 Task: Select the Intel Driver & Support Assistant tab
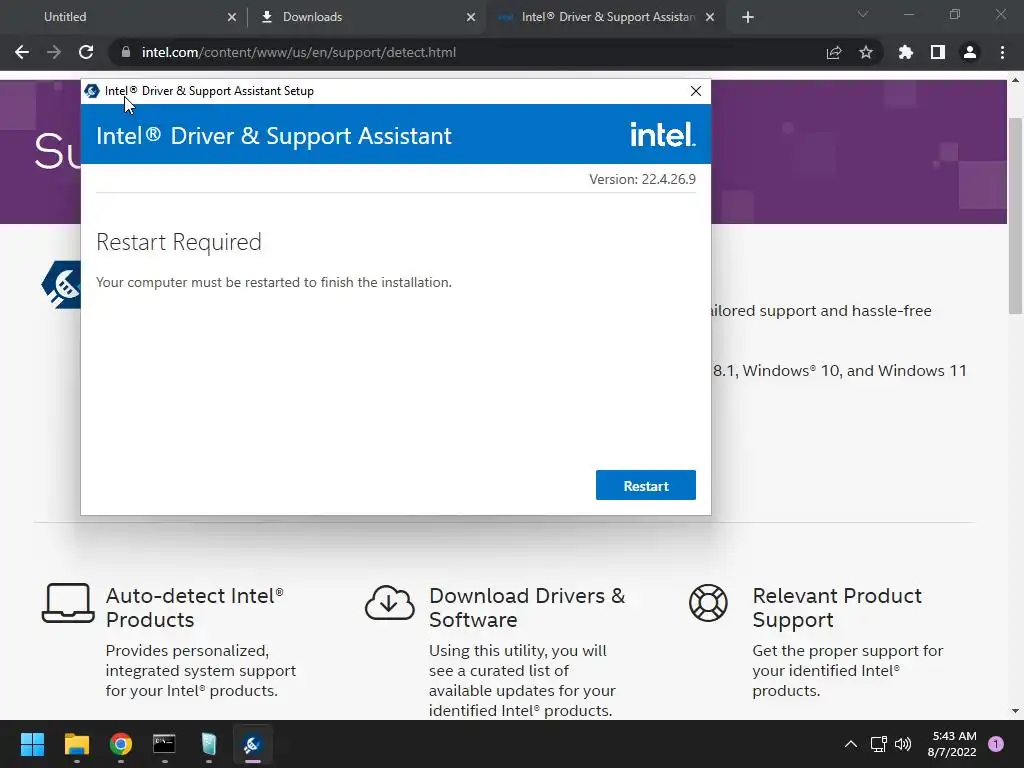607,17
